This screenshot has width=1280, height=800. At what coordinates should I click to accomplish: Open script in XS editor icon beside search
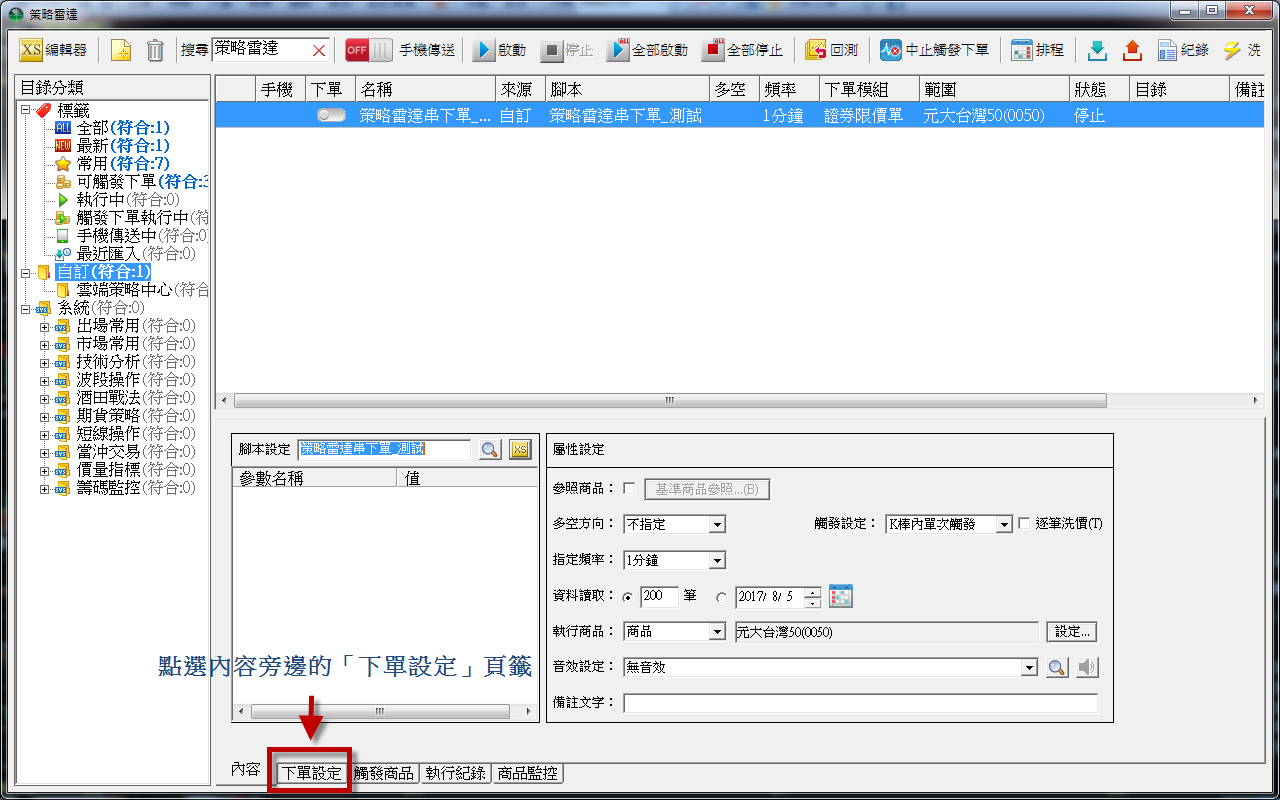520,450
